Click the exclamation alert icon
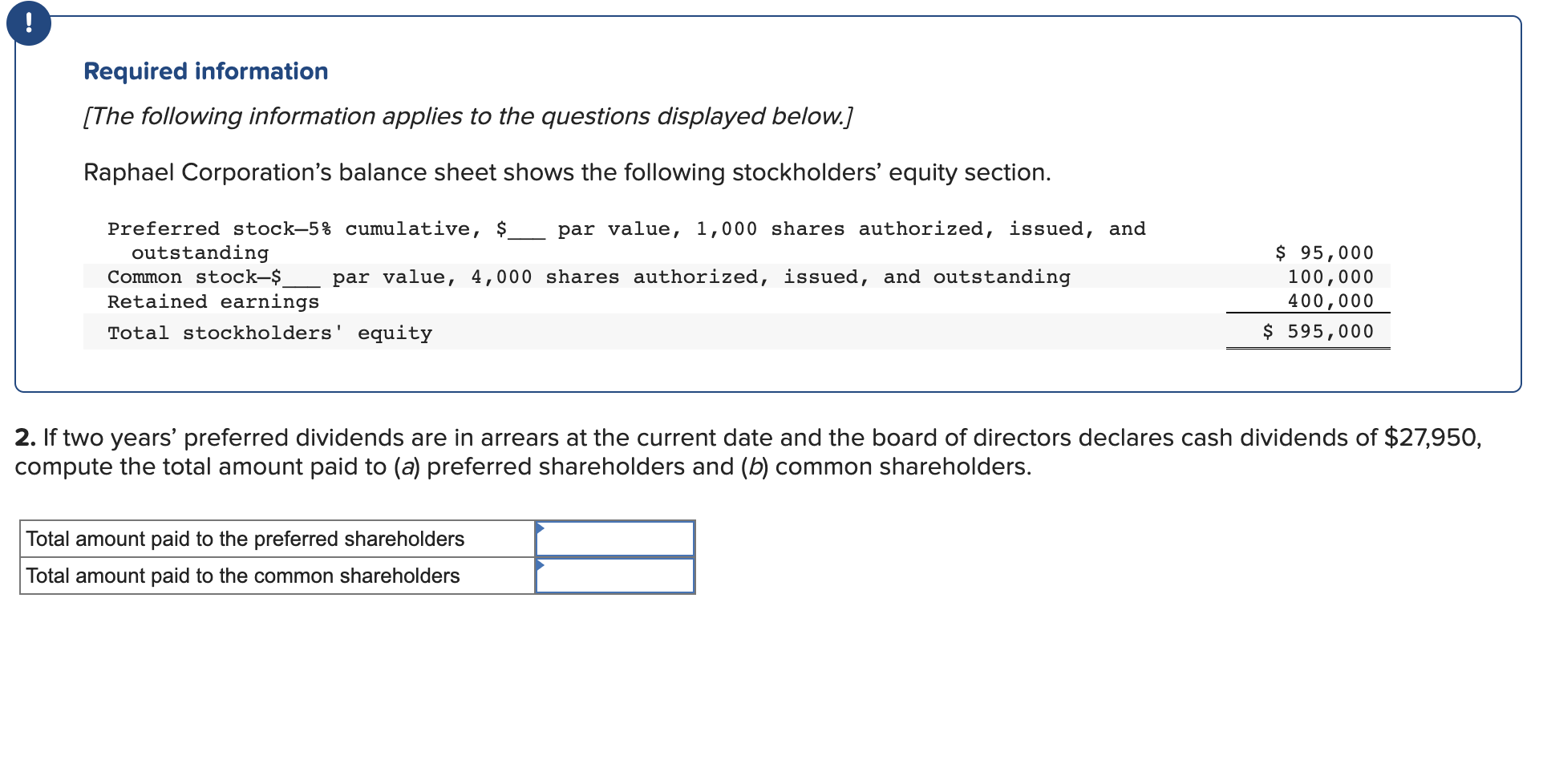Screen dimensions: 1543x784 click(29, 24)
